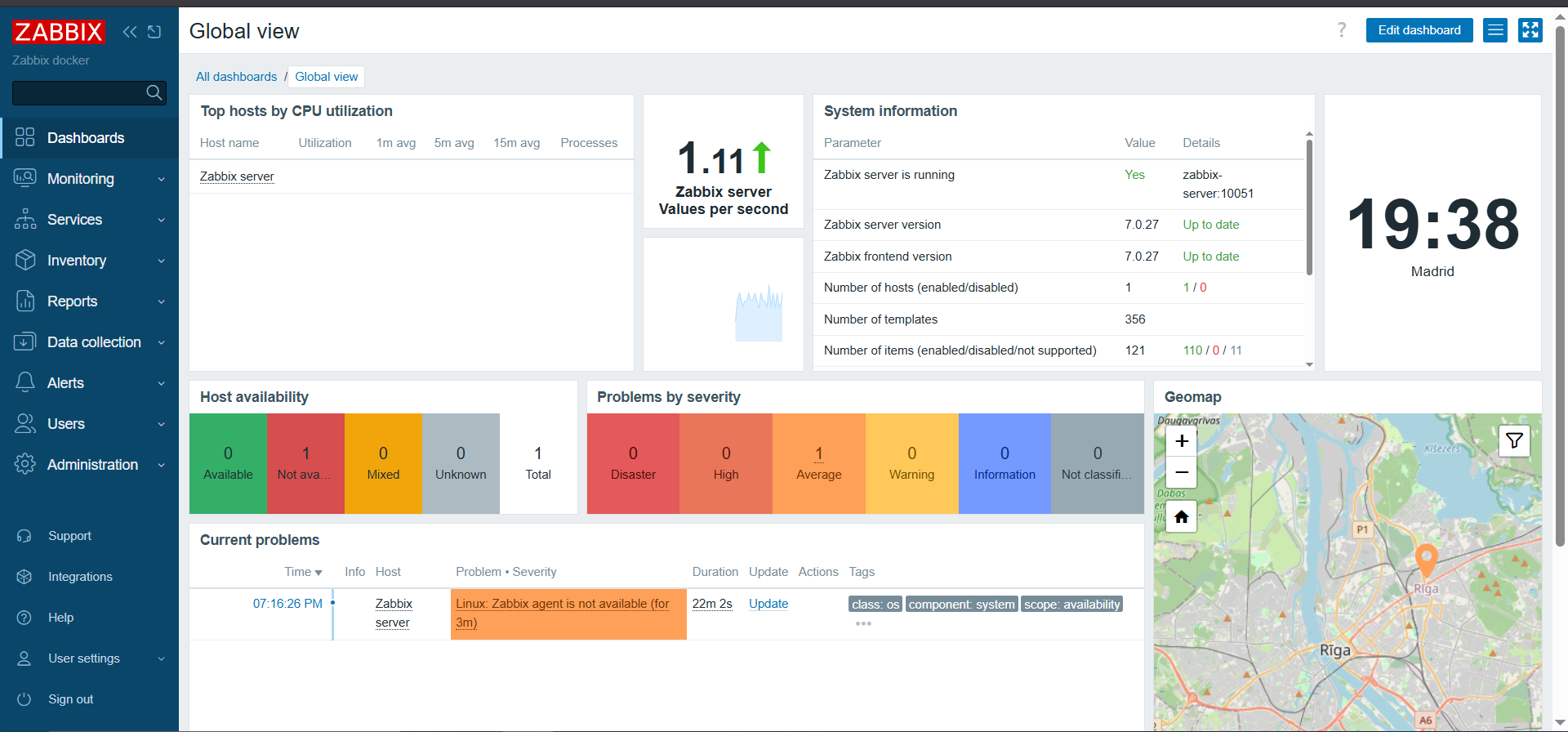Open Zabbix server link in CPU table
Screen dimensions: 1568x732
click(237, 176)
